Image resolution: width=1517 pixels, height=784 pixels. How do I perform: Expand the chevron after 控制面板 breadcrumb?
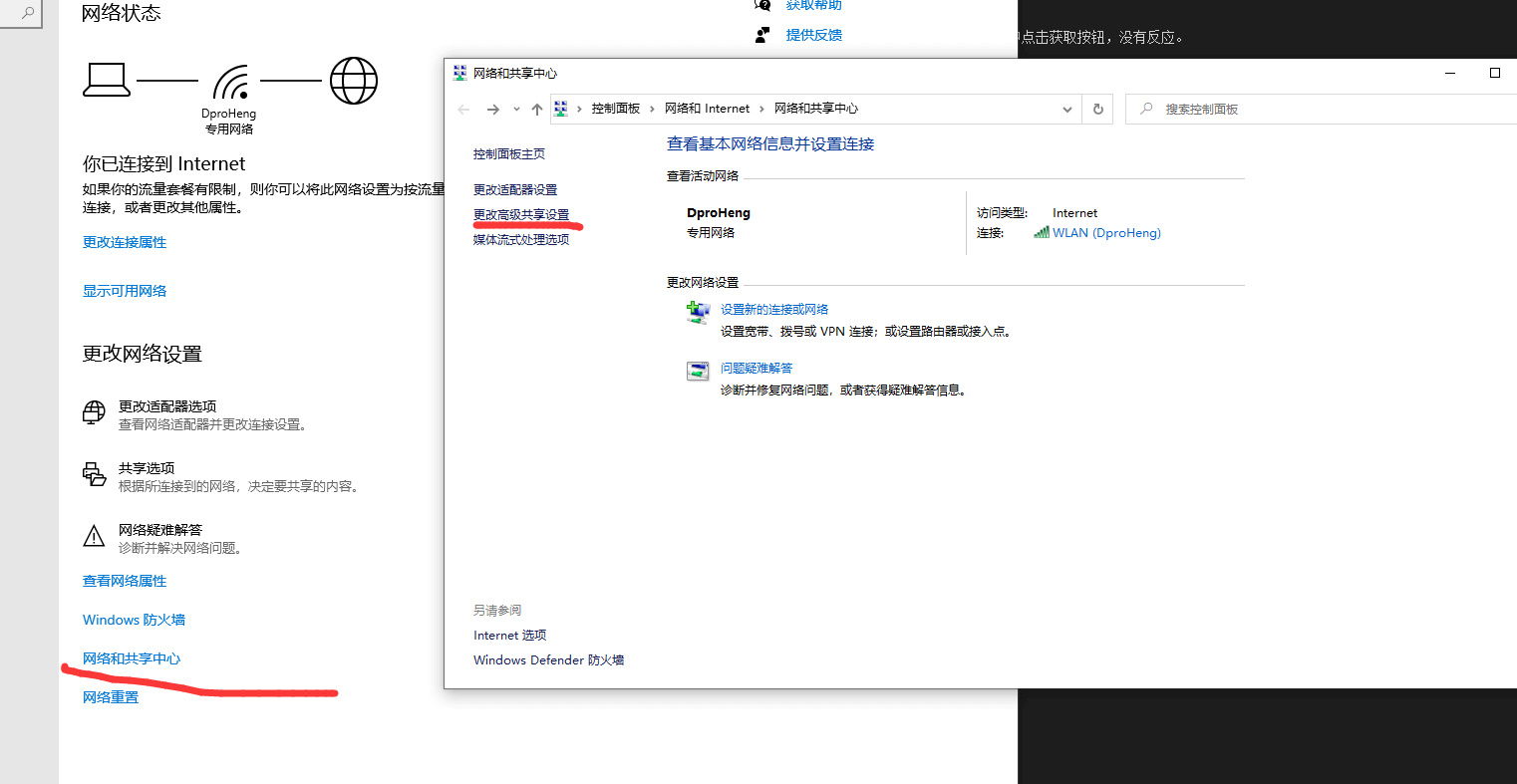point(653,109)
